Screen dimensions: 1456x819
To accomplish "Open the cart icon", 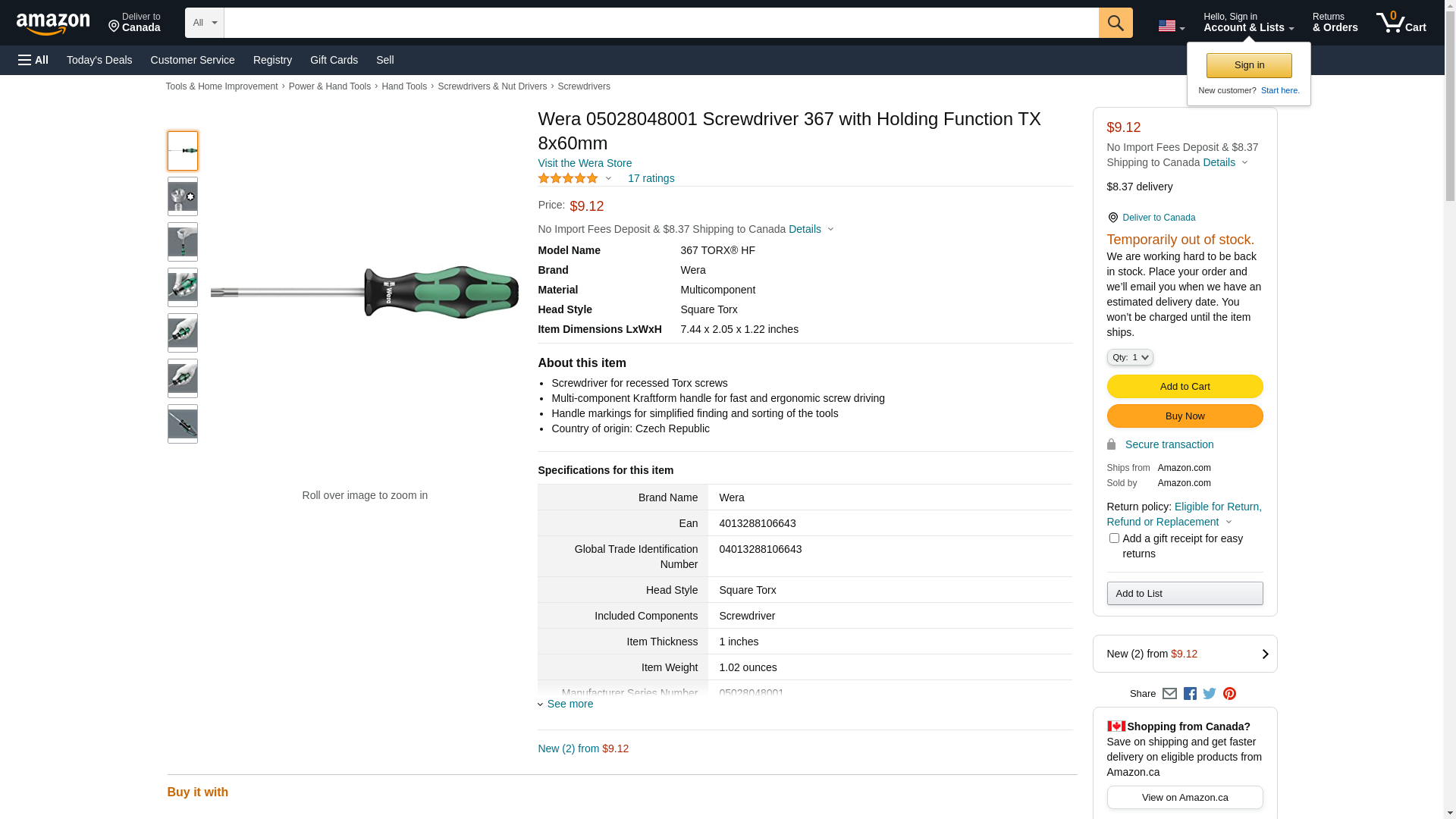I will (1400, 23).
